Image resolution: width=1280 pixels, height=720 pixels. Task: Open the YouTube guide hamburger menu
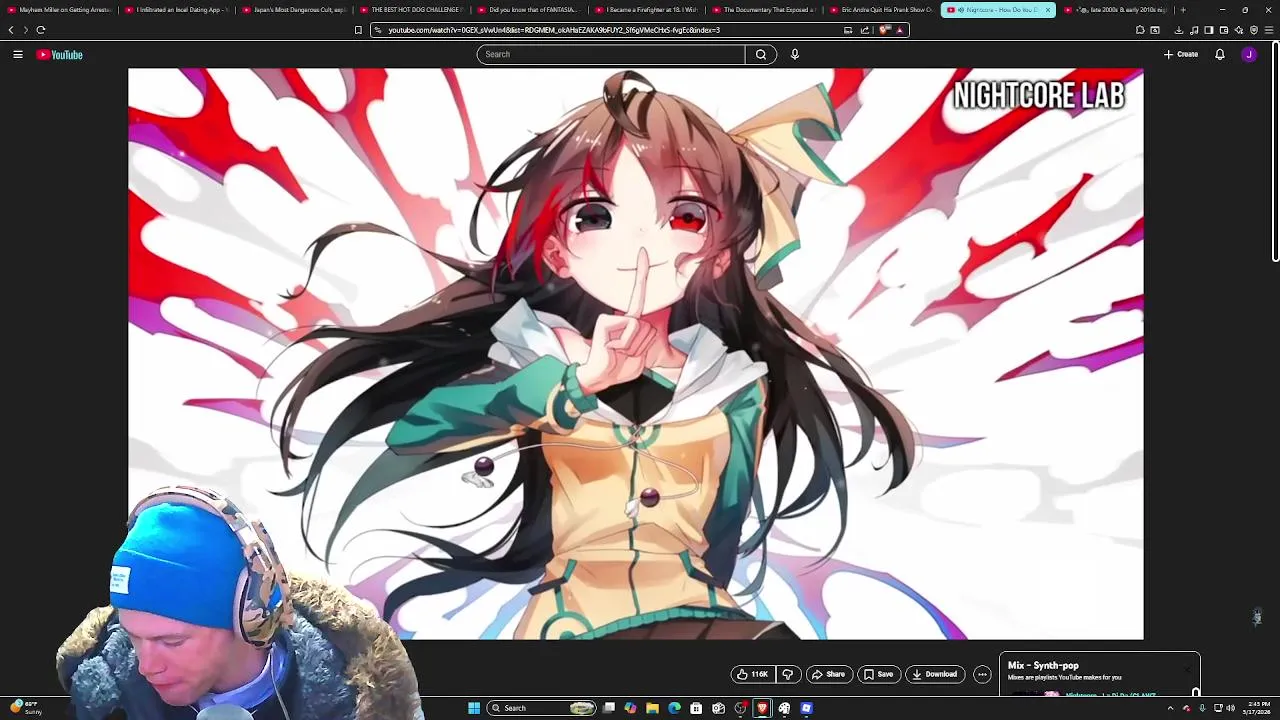point(18,54)
